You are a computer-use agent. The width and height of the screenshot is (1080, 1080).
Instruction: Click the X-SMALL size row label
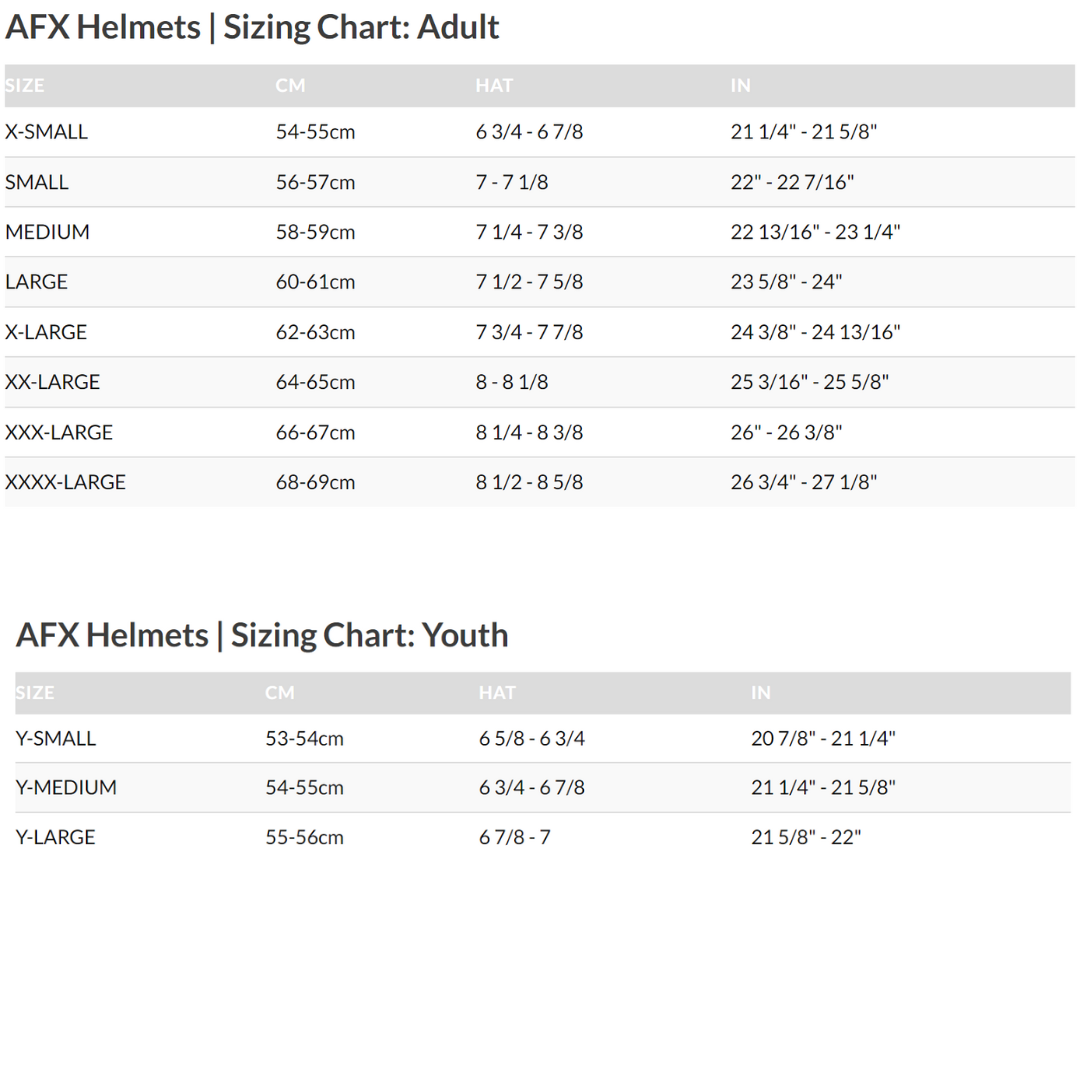(46, 132)
